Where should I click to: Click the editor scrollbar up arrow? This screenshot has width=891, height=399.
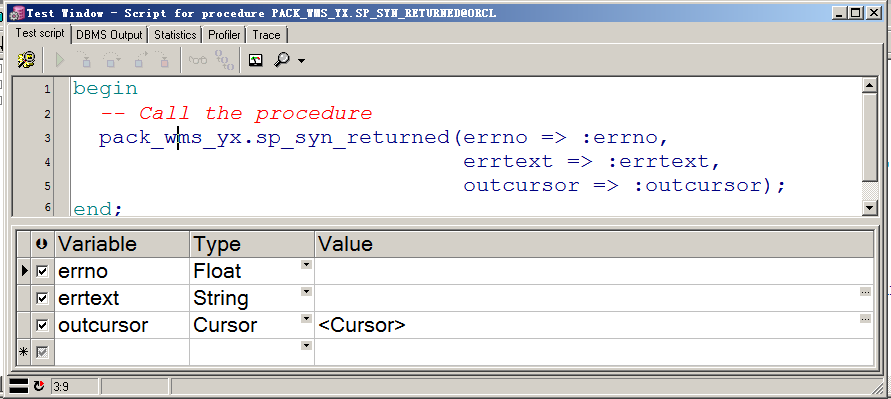[869, 86]
